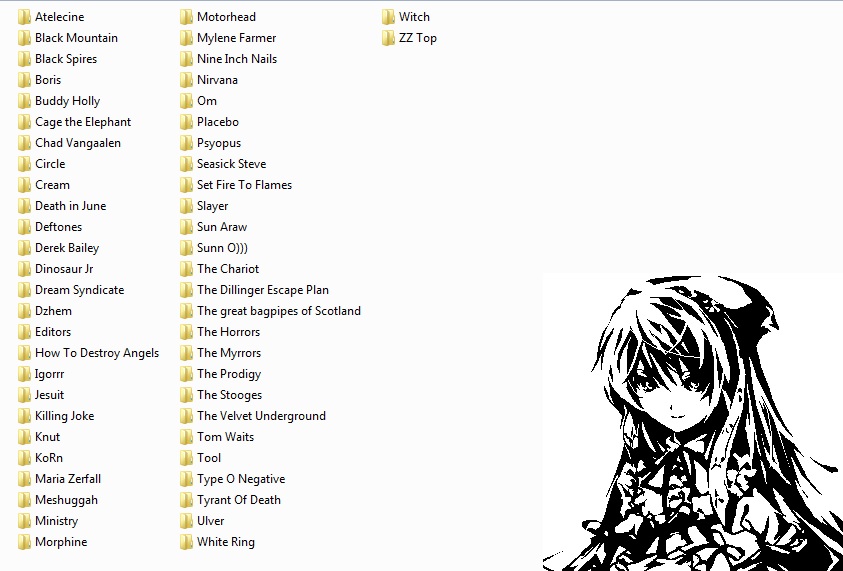Select the Chad Vangaalen folder name
The height and width of the screenshot is (571, 843).
coord(78,143)
